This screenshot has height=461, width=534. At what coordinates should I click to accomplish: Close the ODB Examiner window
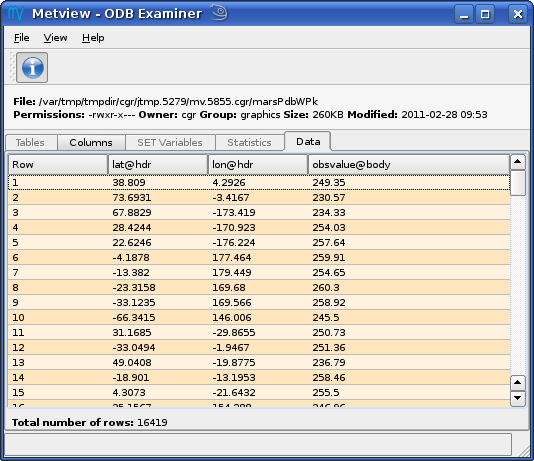pyautogui.click(x=518, y=14)
